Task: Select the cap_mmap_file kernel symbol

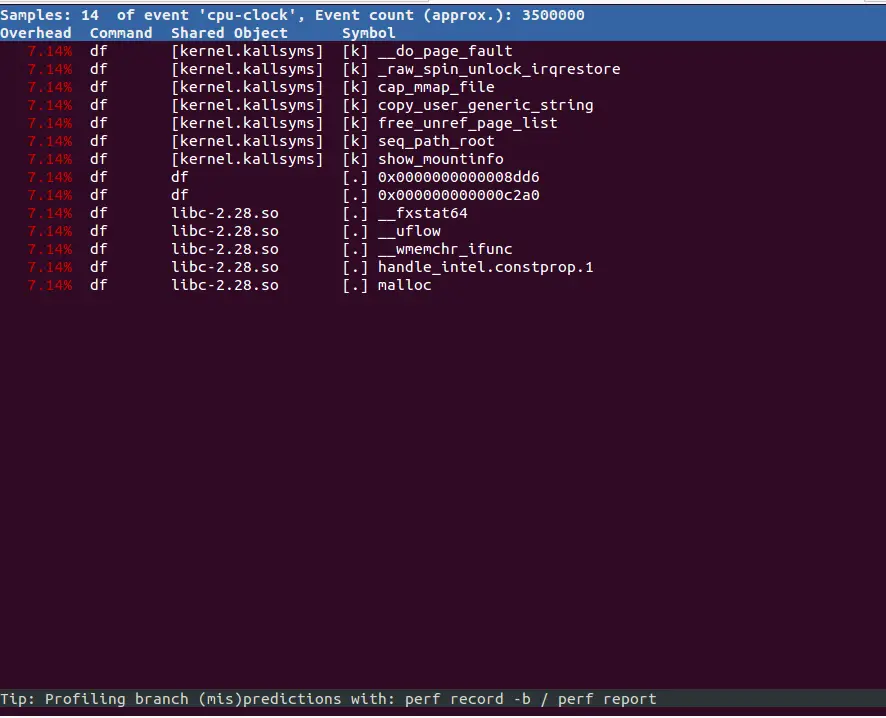Action: click(x=431, y=87)
